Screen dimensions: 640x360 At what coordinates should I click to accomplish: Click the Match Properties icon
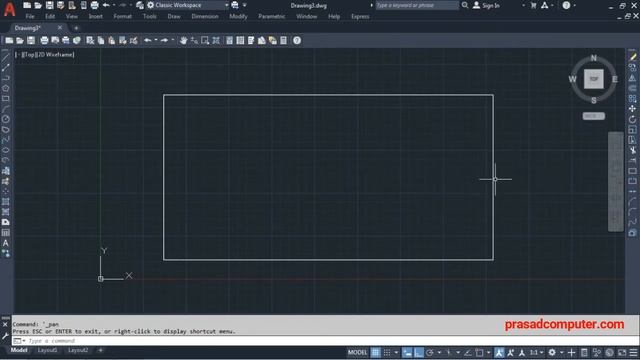pos(133,40)
